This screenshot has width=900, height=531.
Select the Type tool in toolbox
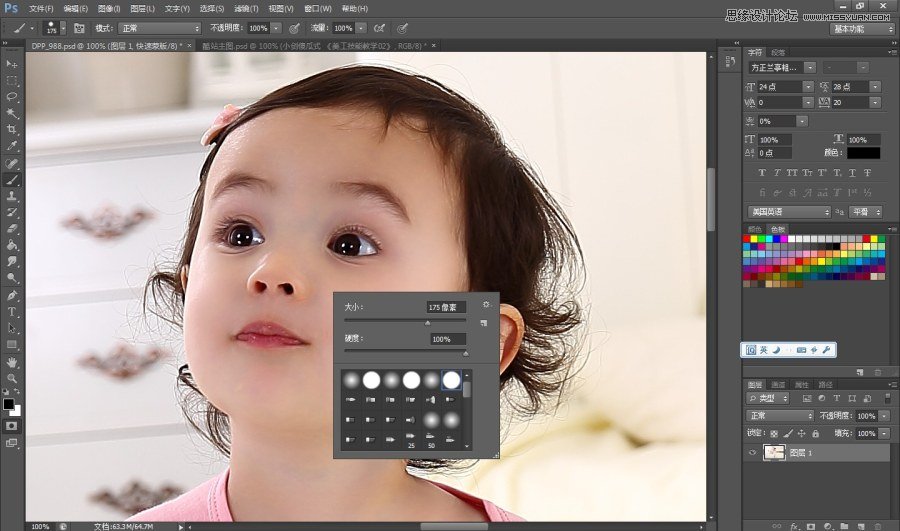click(x=11, y=312)
